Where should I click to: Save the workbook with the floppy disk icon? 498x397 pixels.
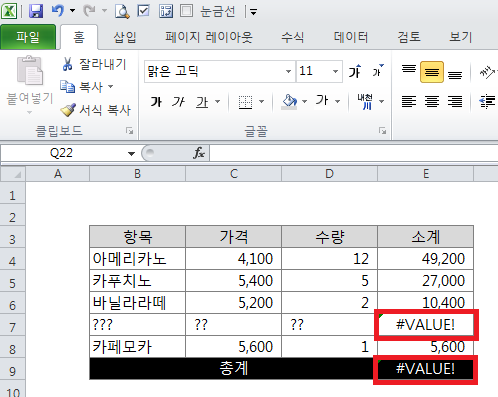point(36,11)
